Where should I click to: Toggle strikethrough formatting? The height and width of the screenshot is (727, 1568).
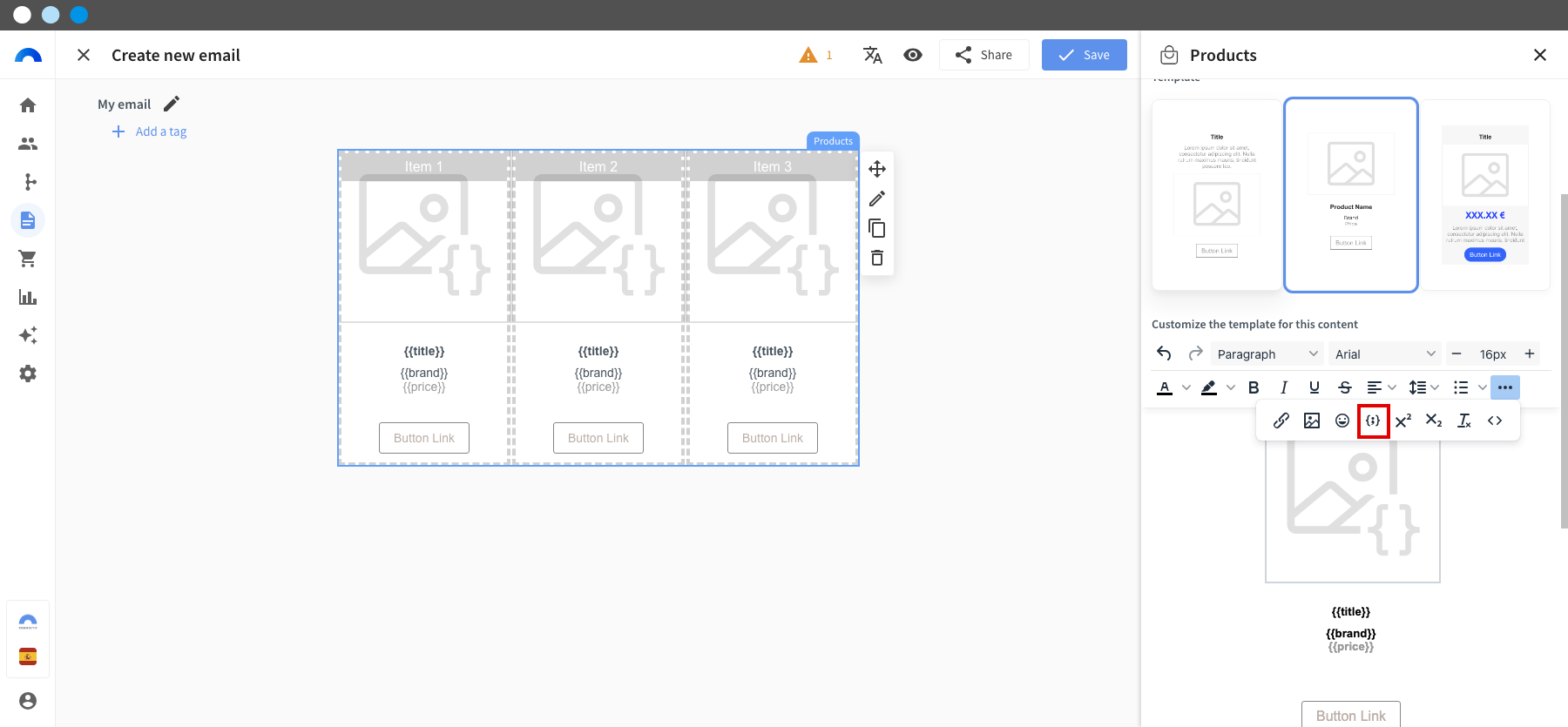click(x=1345, y=387)
